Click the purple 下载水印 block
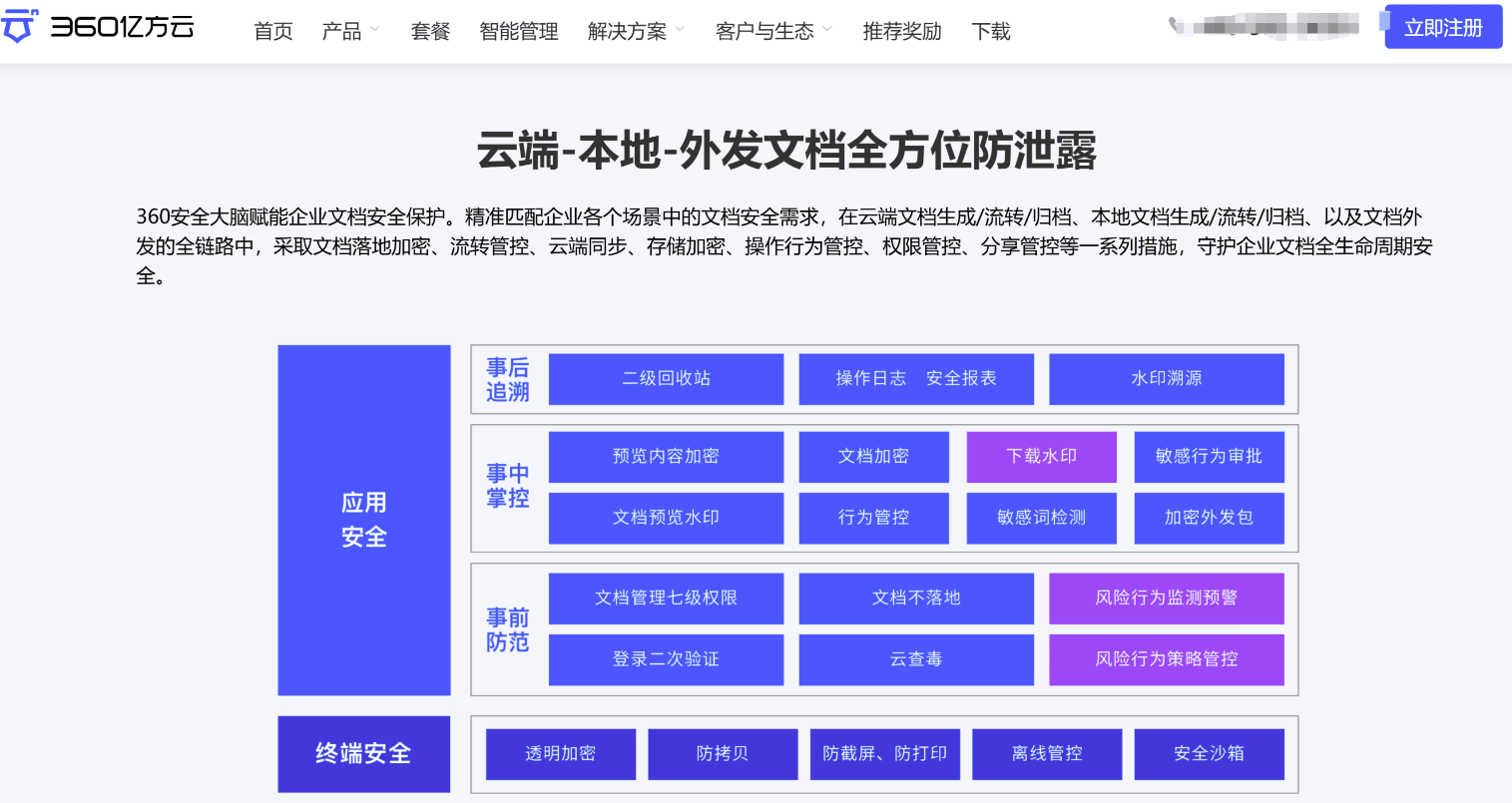 (1041, 457)
